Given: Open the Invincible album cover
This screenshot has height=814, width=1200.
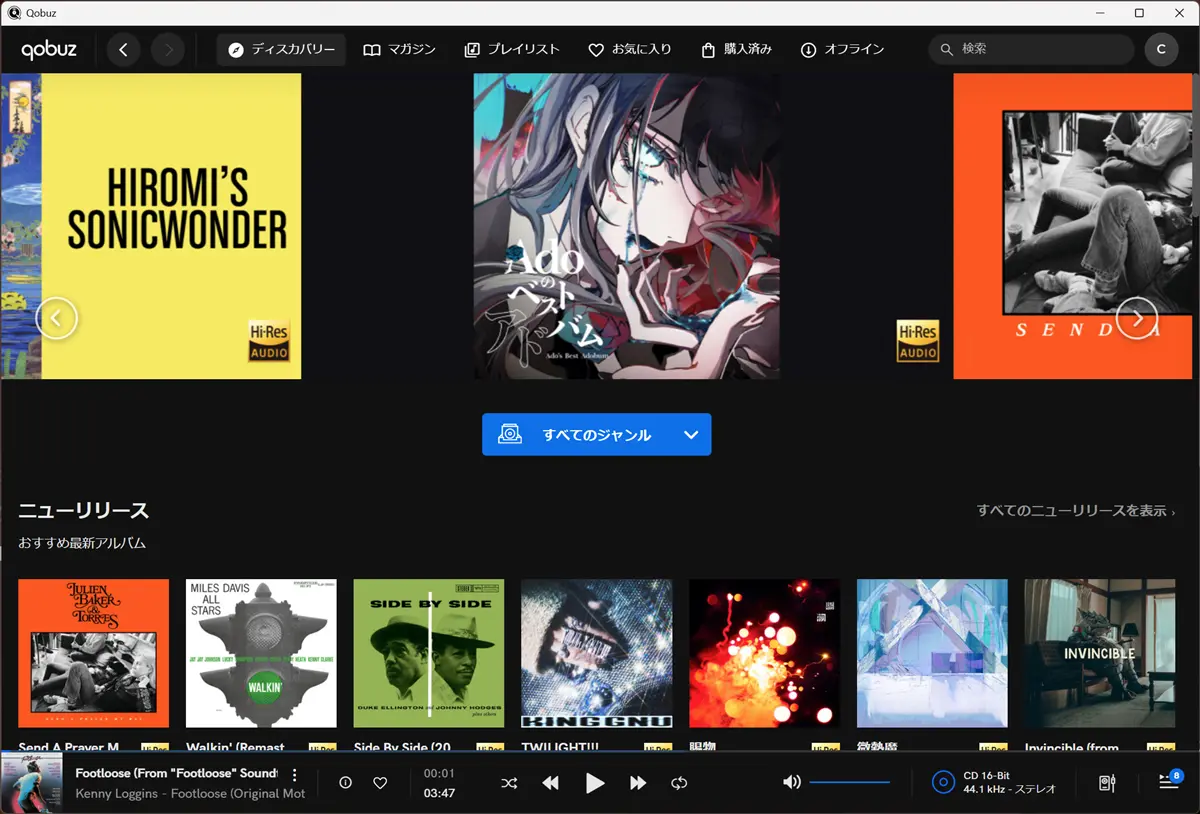Looking at the screenshot, I should (1100, 654).
